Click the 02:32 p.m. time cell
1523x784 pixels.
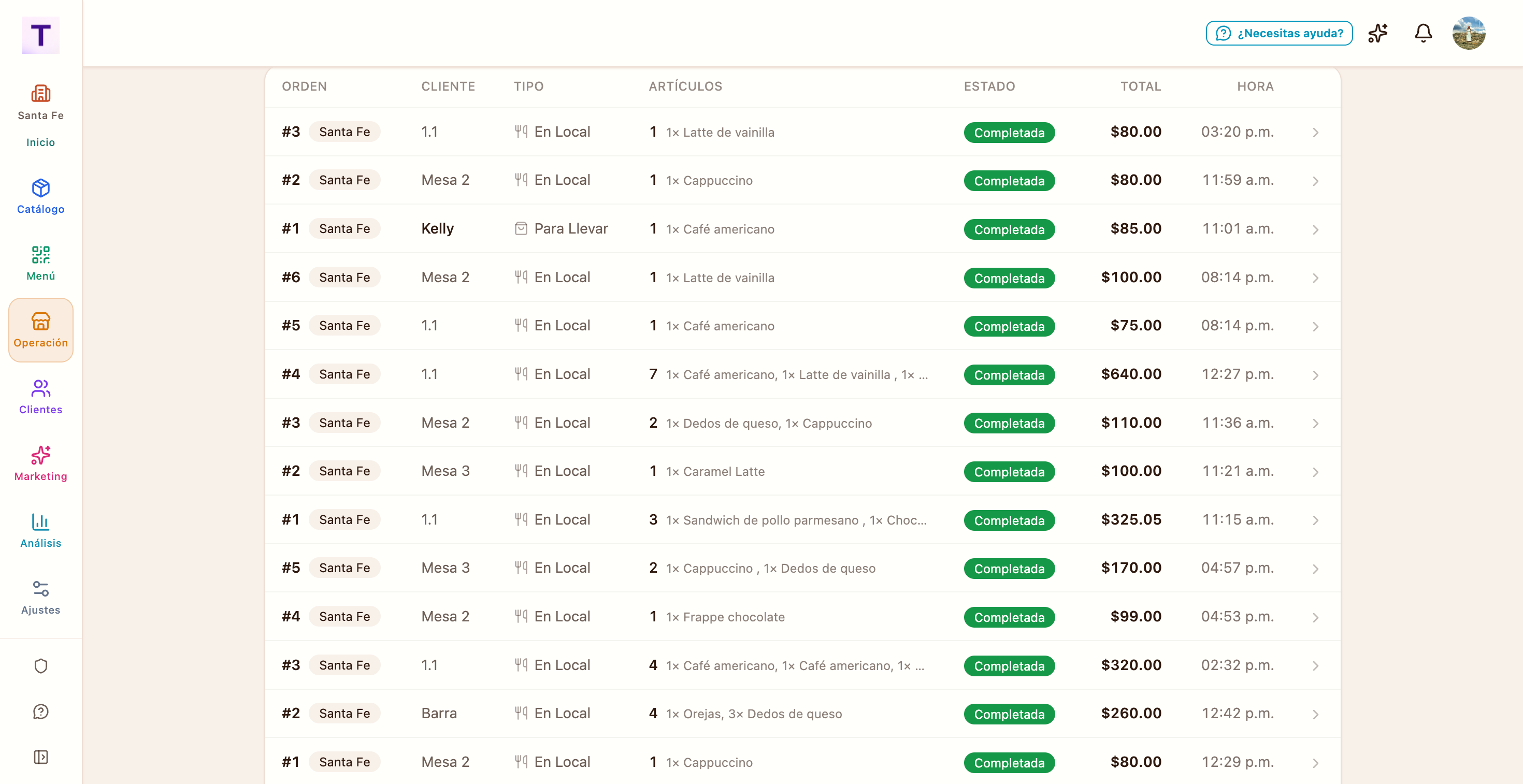[1238, 665]
